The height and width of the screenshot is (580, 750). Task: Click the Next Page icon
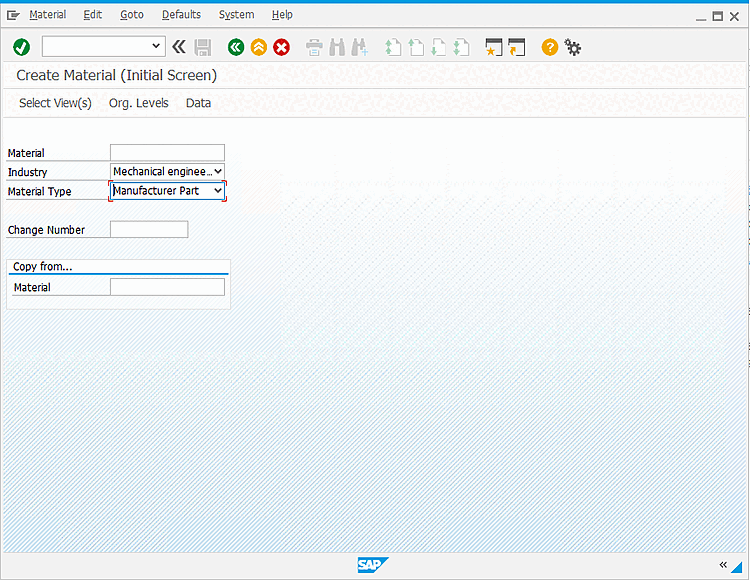pos(438,47)
